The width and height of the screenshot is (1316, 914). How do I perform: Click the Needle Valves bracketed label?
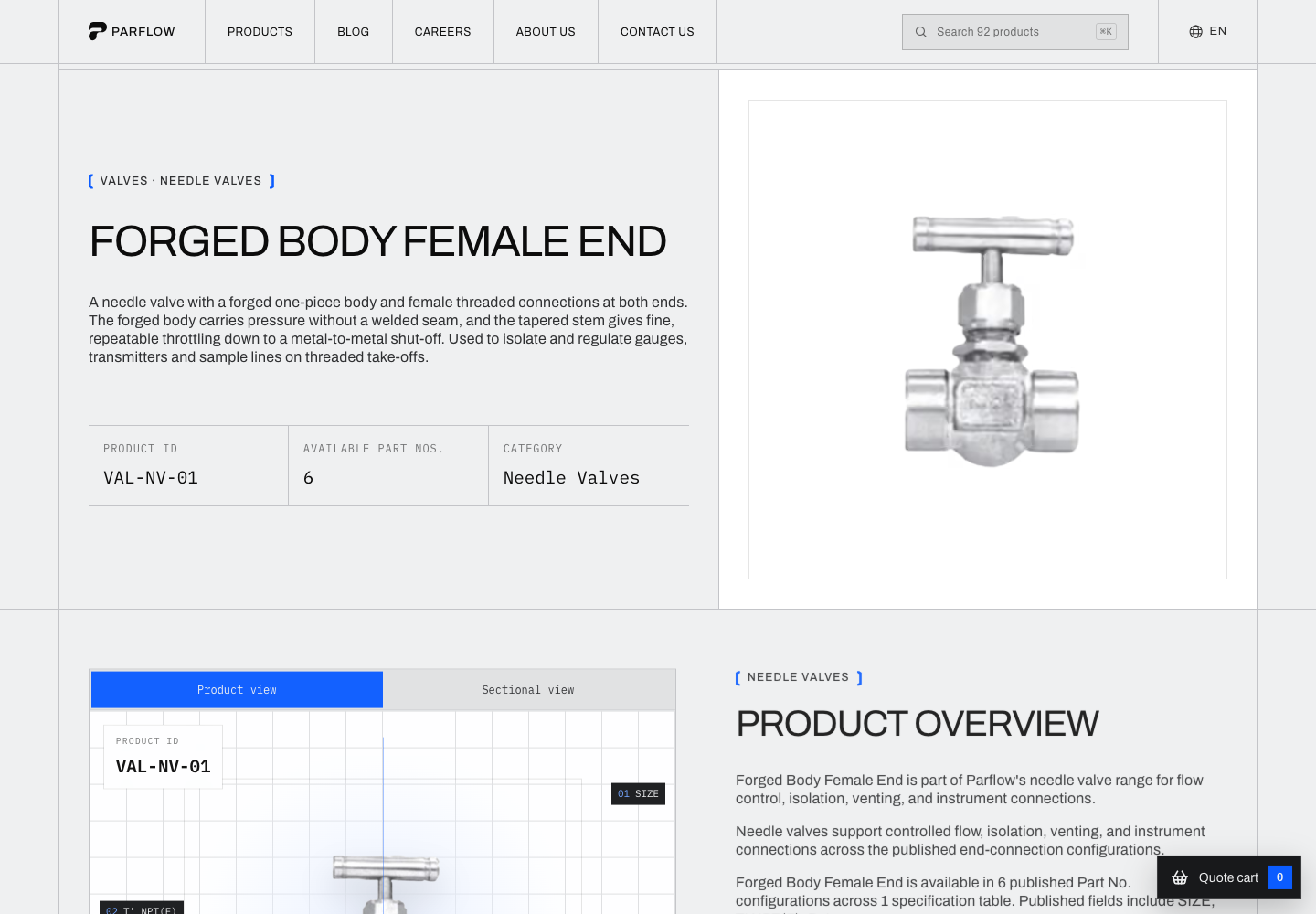tap(799, 677)
